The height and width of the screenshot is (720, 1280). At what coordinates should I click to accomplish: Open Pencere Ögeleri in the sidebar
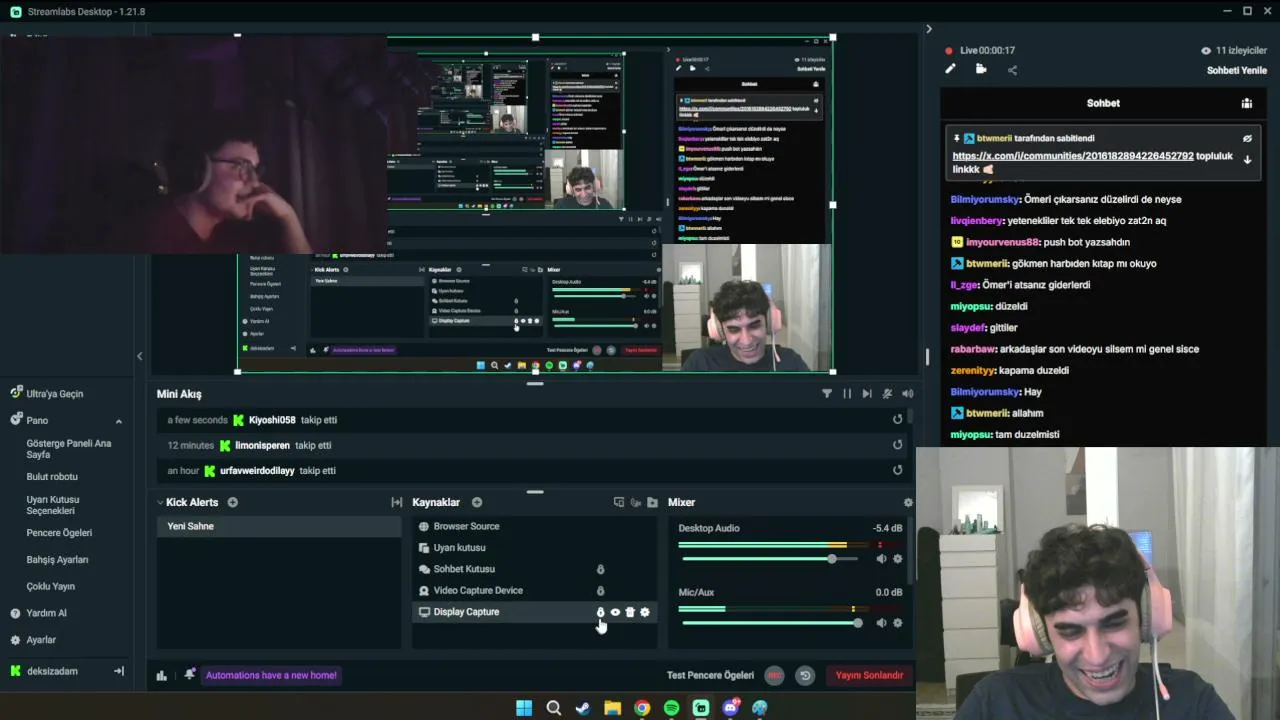(59, 533)
